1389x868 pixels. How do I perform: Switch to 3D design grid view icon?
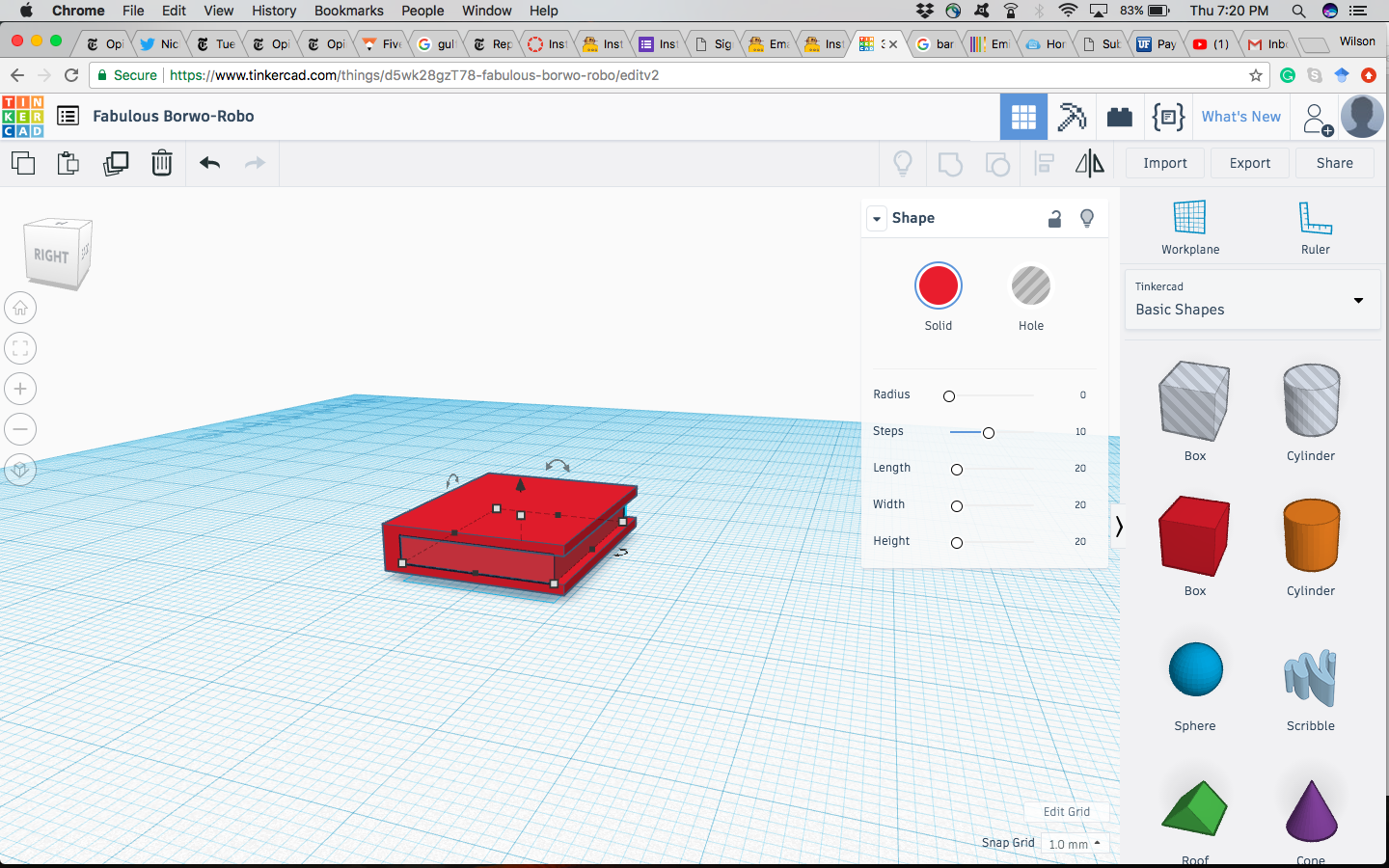pos(1023,117)
